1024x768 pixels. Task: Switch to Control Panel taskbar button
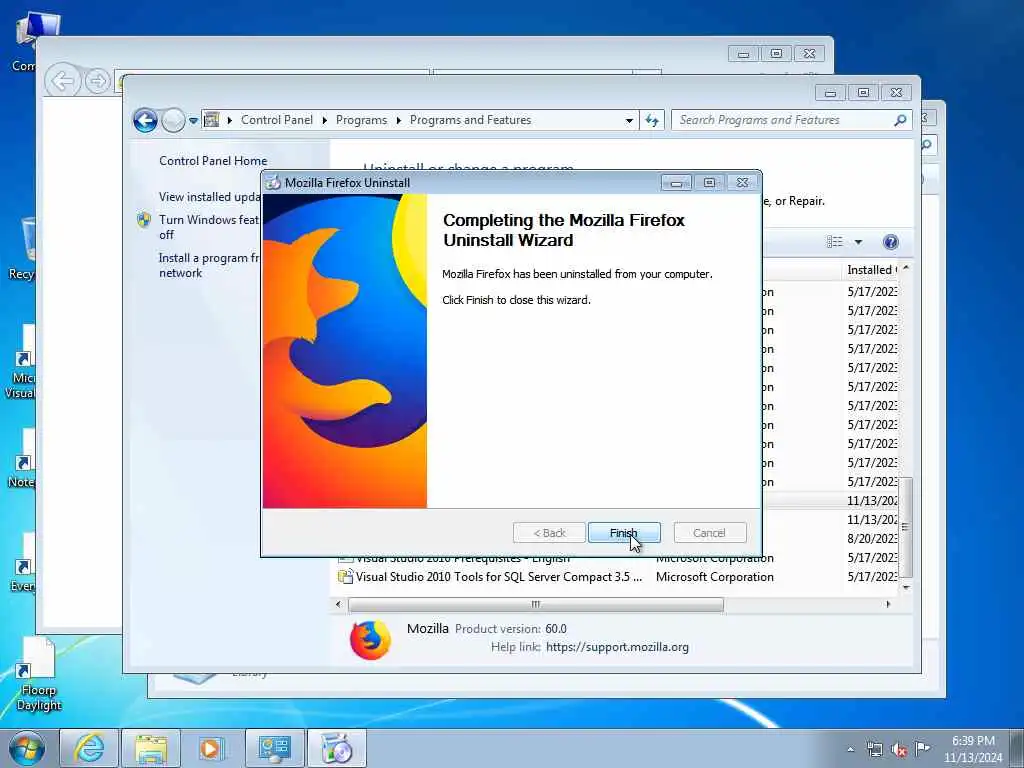coord(274,748)
